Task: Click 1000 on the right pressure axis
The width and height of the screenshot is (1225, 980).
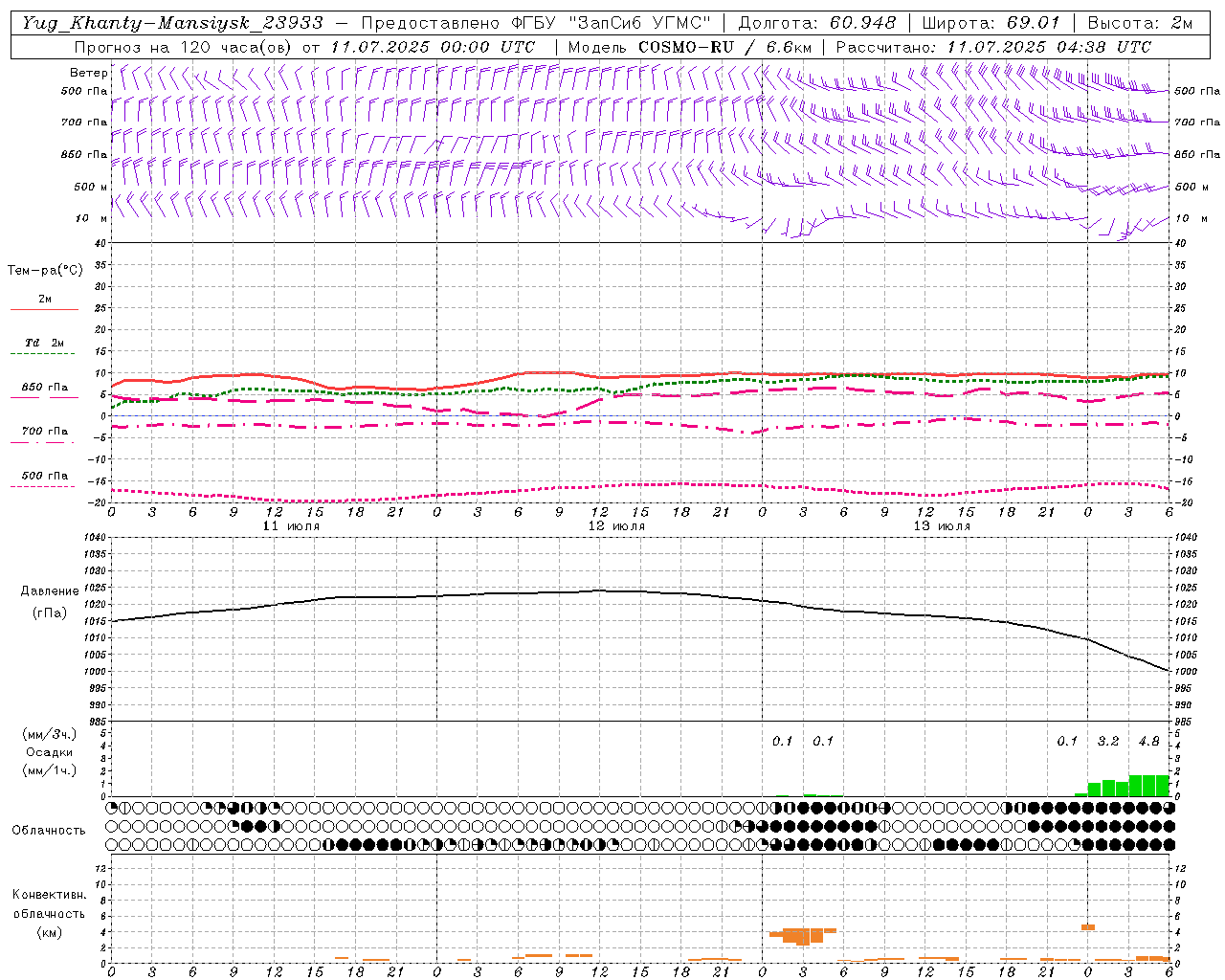Action: click(x=1187, y=672)
